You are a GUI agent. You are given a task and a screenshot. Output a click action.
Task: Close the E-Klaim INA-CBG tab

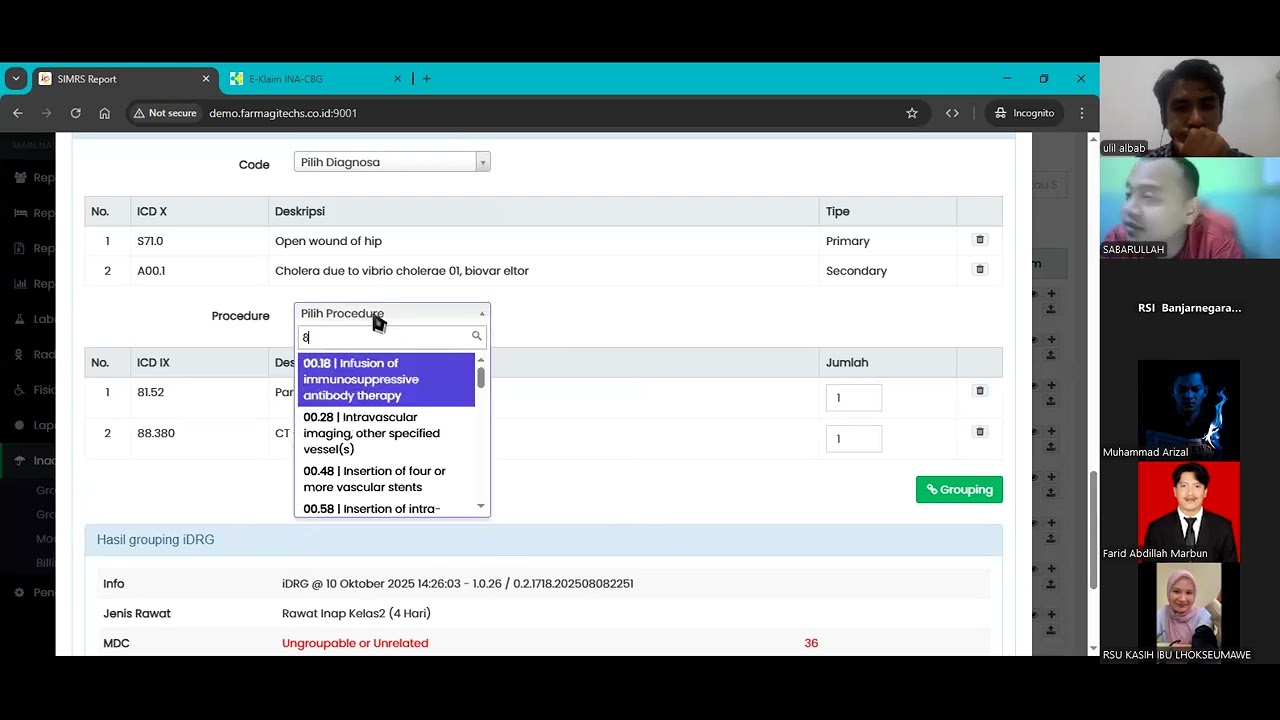click(397, 79)
